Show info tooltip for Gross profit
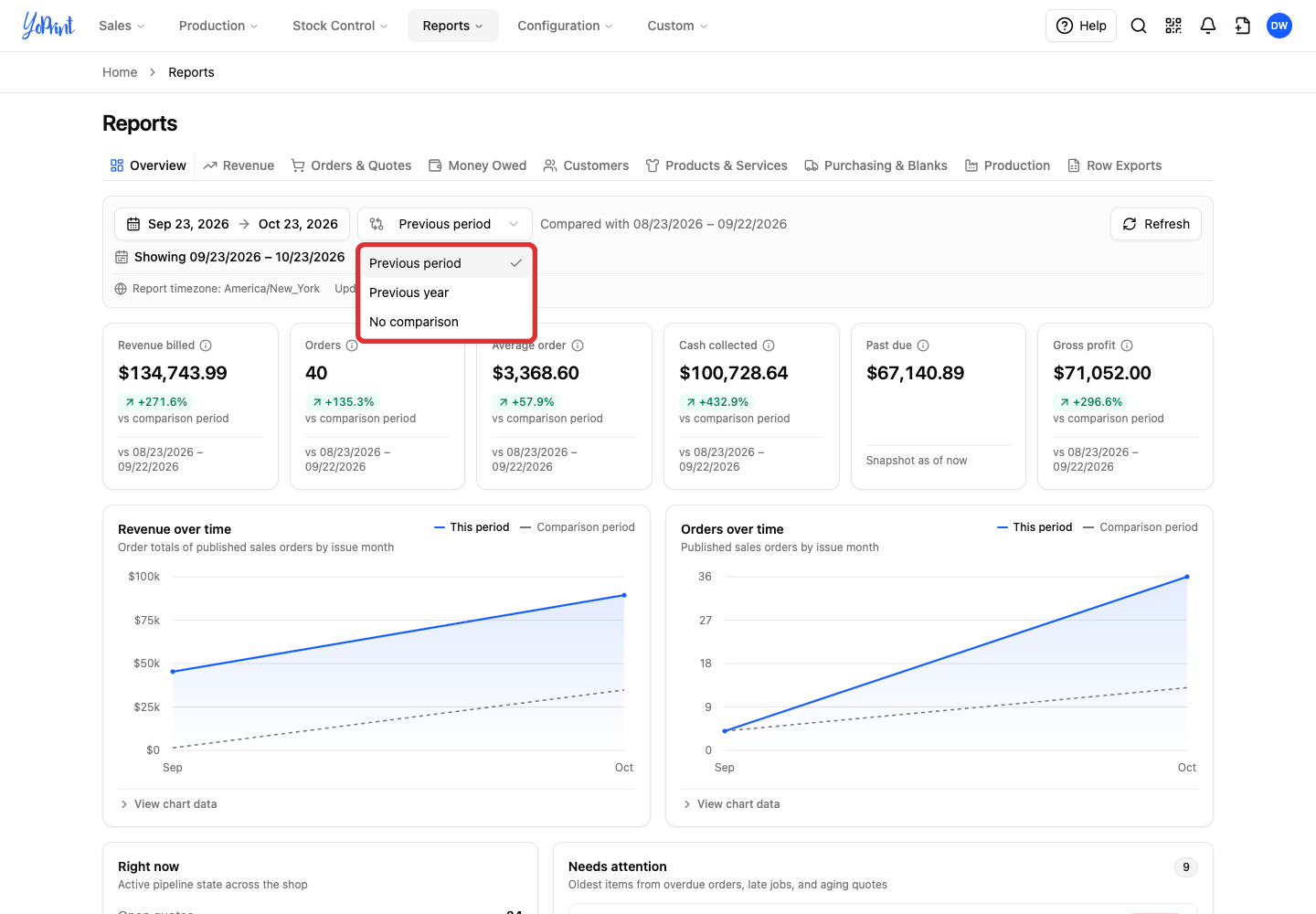The height and width of the screenshot is (914, 1316). click(1127, 345)
